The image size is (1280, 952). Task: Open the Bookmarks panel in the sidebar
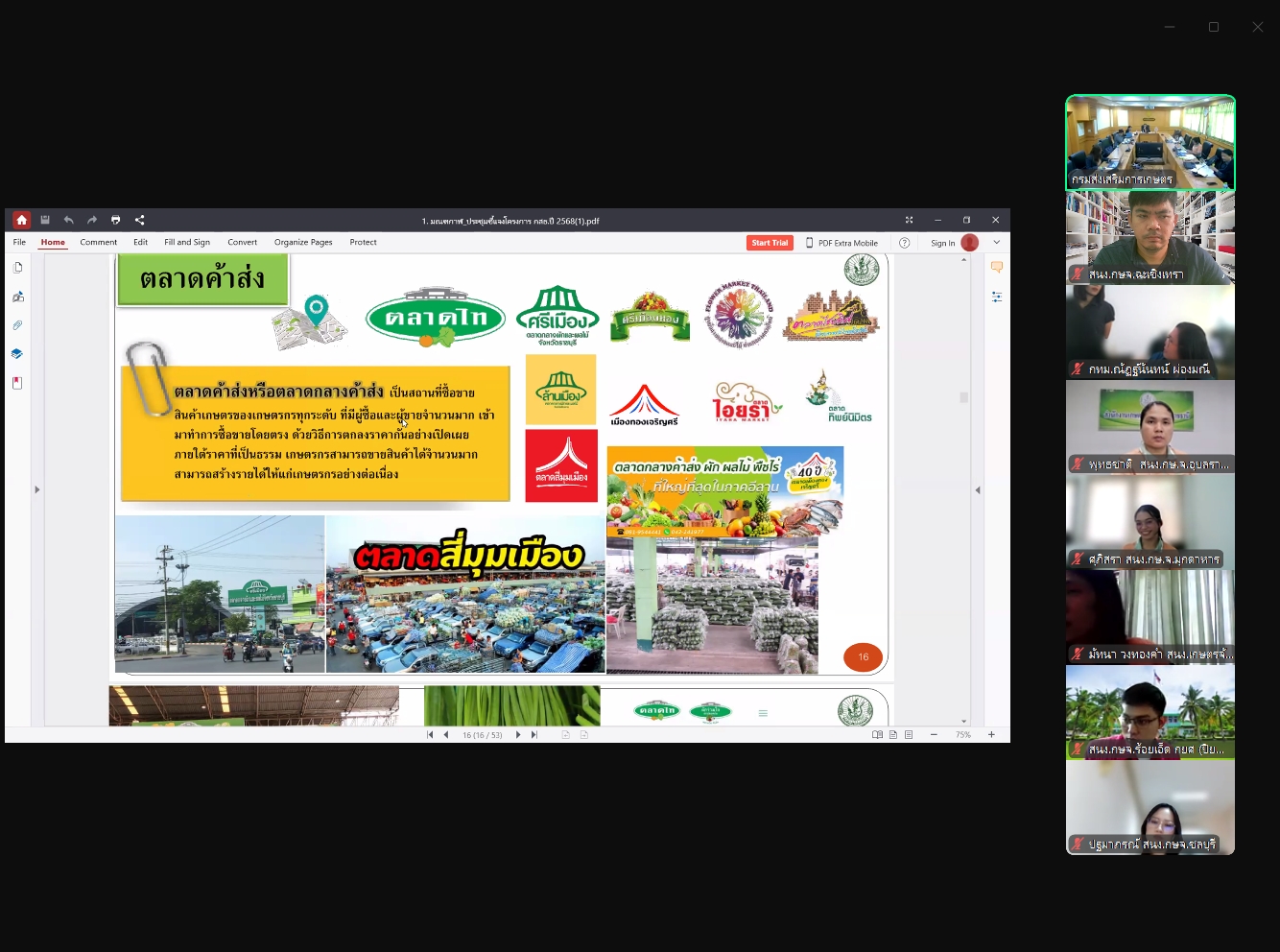tap(17, 383)
